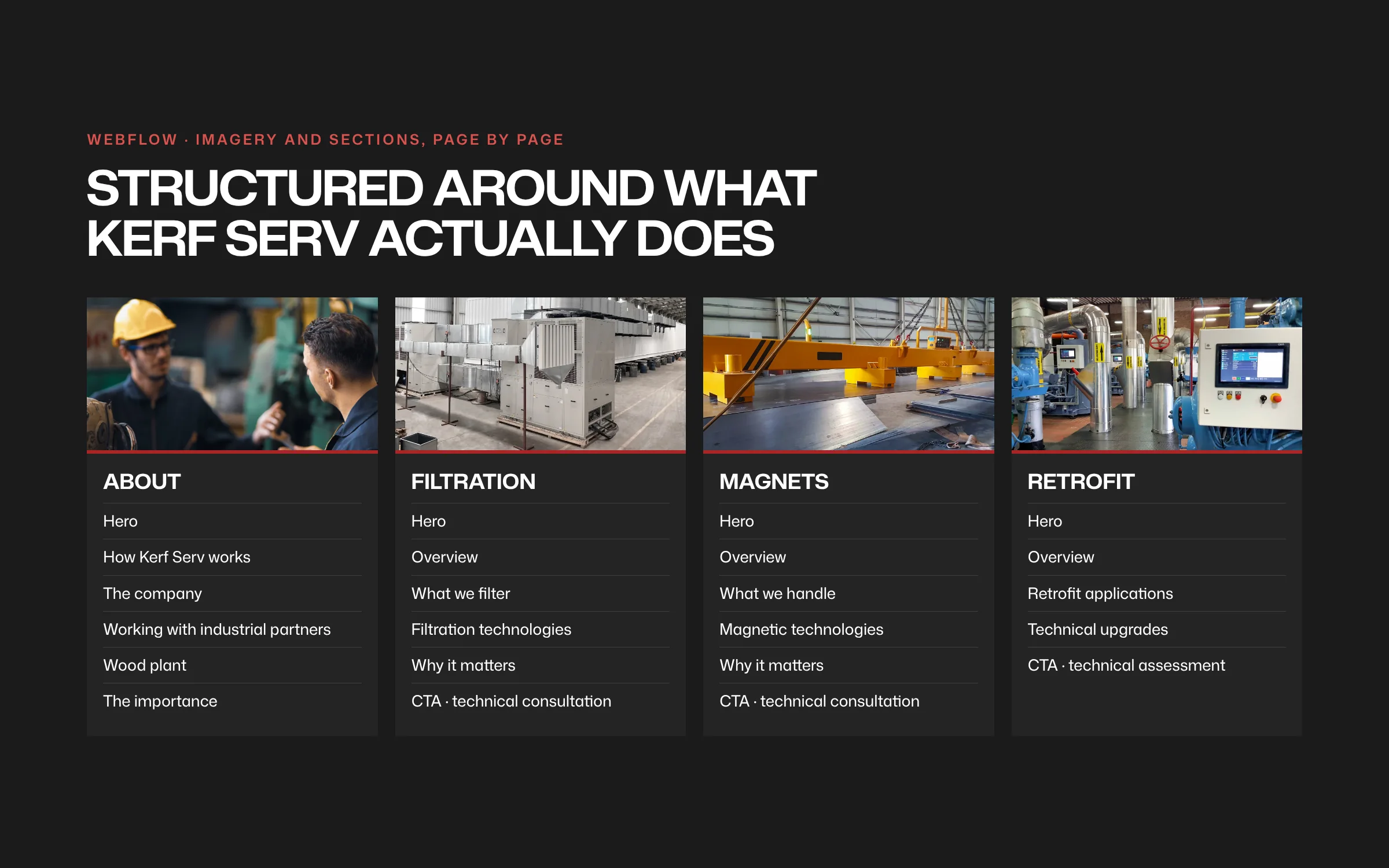Select 'Magnetic technologies' row
1389x868 pixels.
[848, 630]
